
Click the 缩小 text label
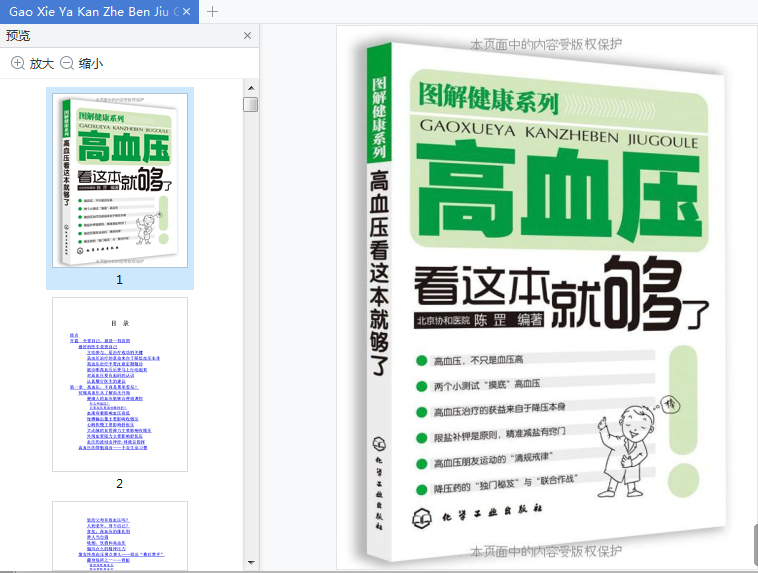click(x=91, y=63)
